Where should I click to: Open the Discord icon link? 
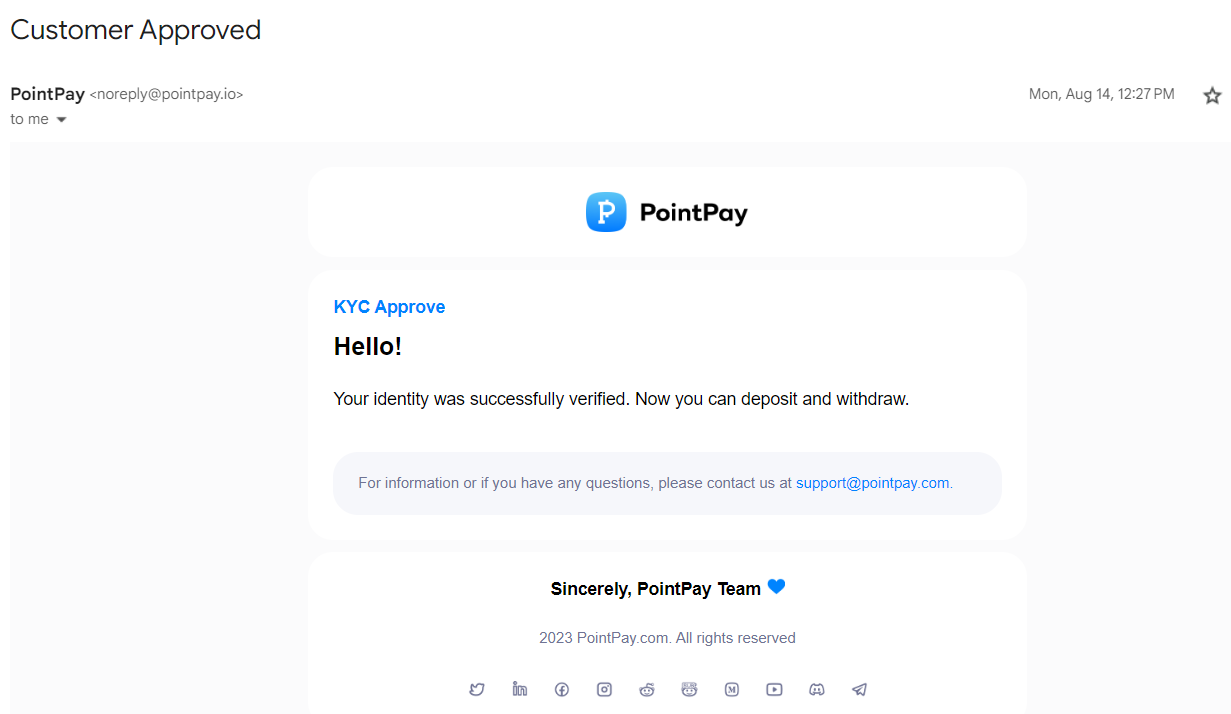pyautogui.click(x=817, y=689)
